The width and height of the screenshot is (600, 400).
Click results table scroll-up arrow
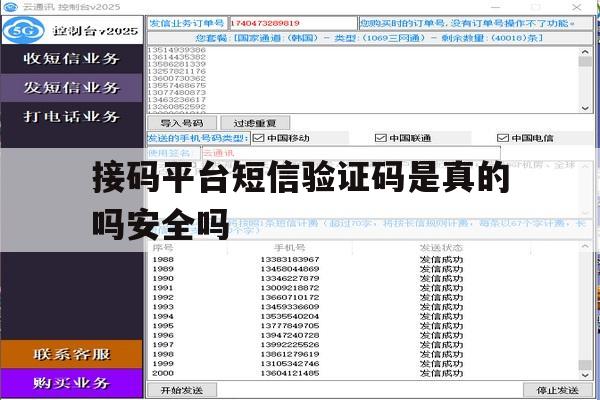click(x=585, y=247)
